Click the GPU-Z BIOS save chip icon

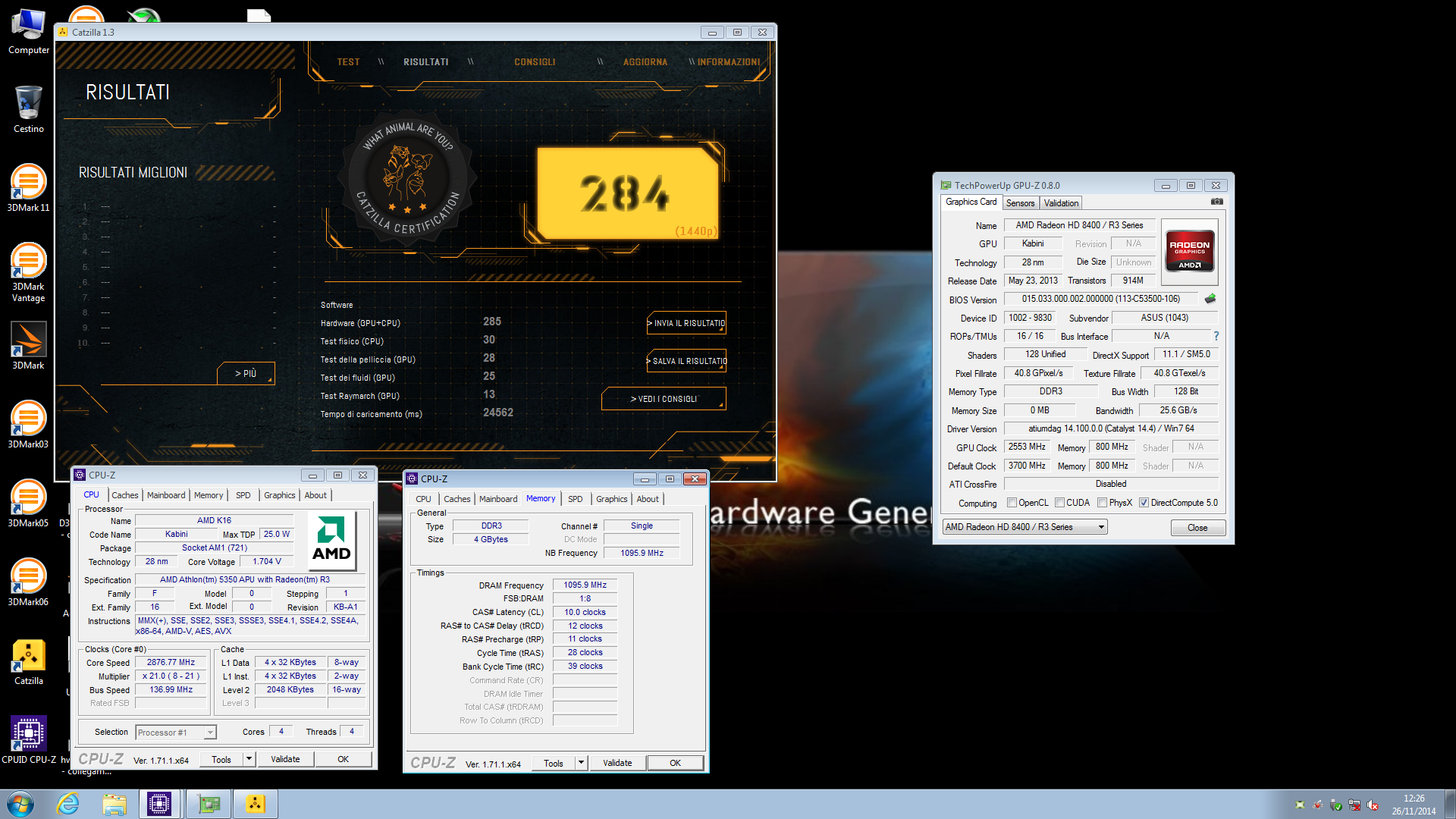click(x=1210, y=299)
